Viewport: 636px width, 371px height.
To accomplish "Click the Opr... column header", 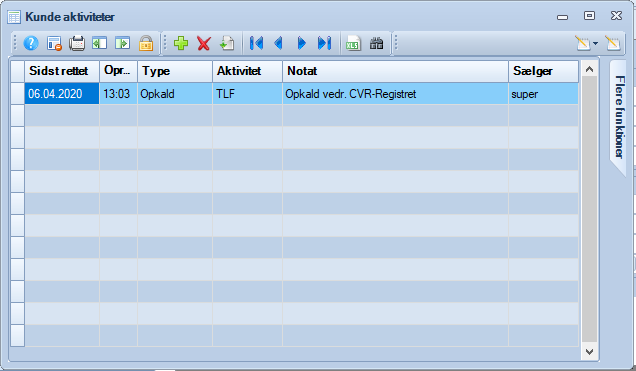I will point(118,71).
